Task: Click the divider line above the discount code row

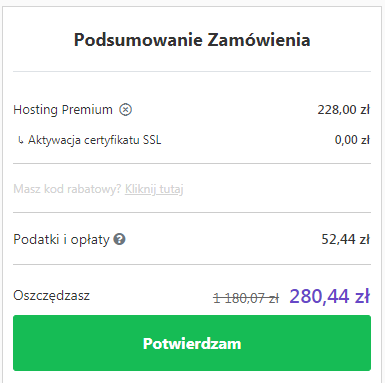Action: tap(192, 164)
